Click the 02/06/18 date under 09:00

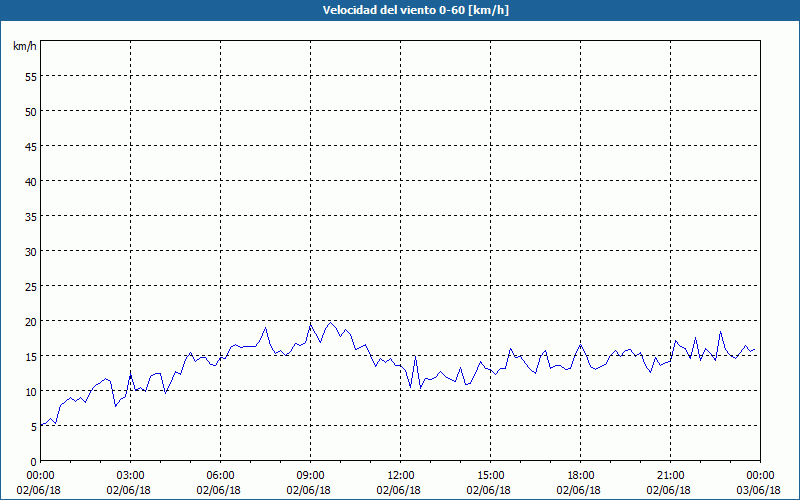[x=309, y=490]
